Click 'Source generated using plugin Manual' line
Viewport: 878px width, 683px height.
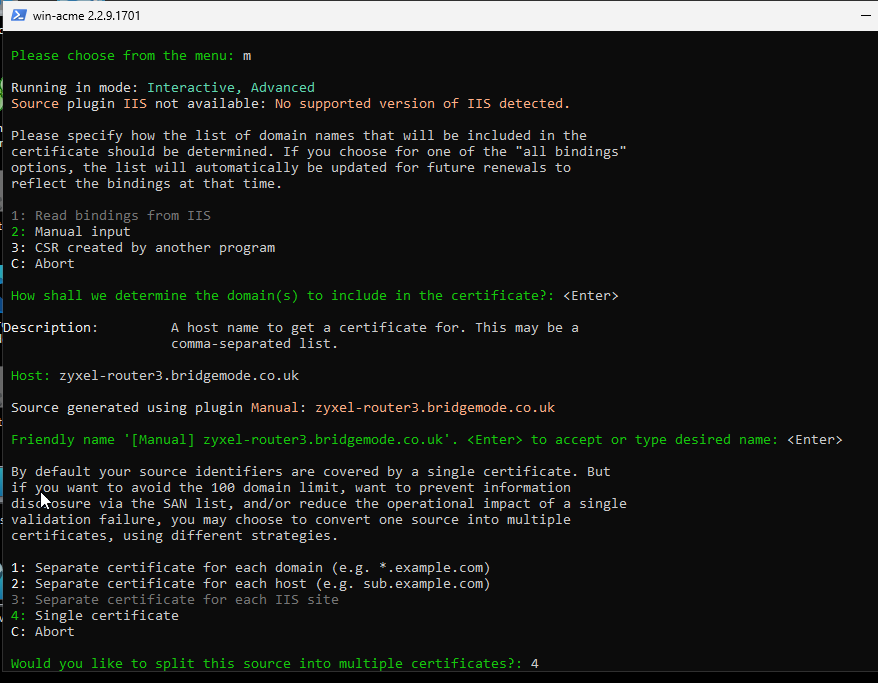coord(283,408)
